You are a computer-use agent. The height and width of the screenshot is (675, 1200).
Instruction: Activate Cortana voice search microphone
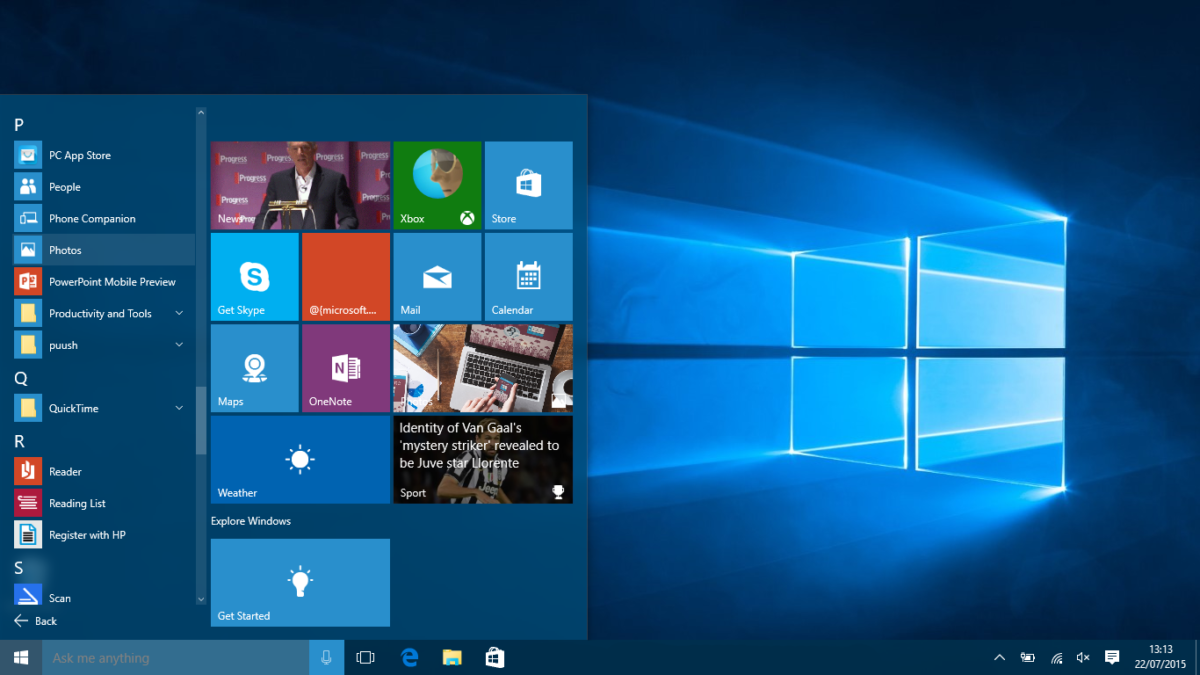[326, 657]
